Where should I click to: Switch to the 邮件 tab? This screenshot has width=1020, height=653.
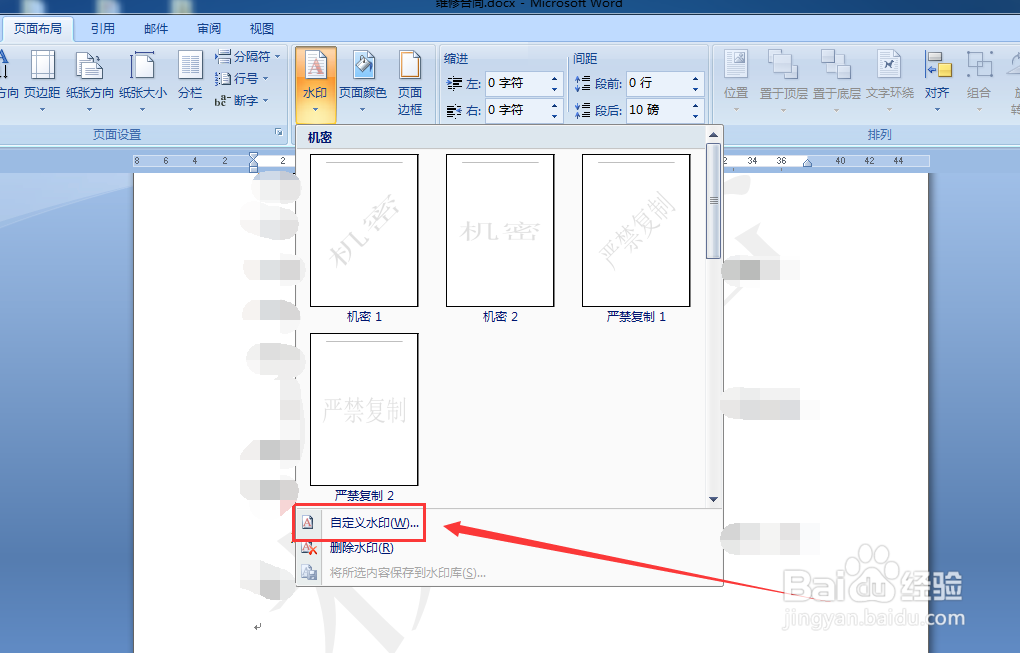coord(156,29)
